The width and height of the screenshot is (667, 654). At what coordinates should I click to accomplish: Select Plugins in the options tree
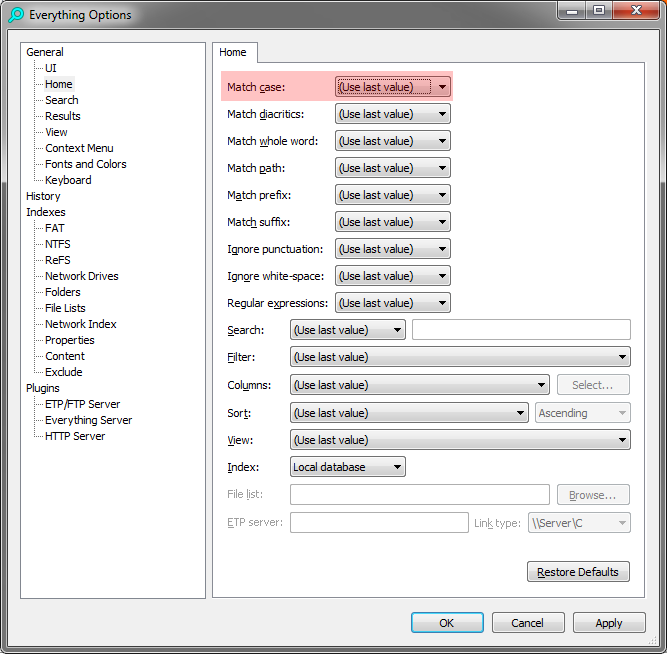point(43,388)
